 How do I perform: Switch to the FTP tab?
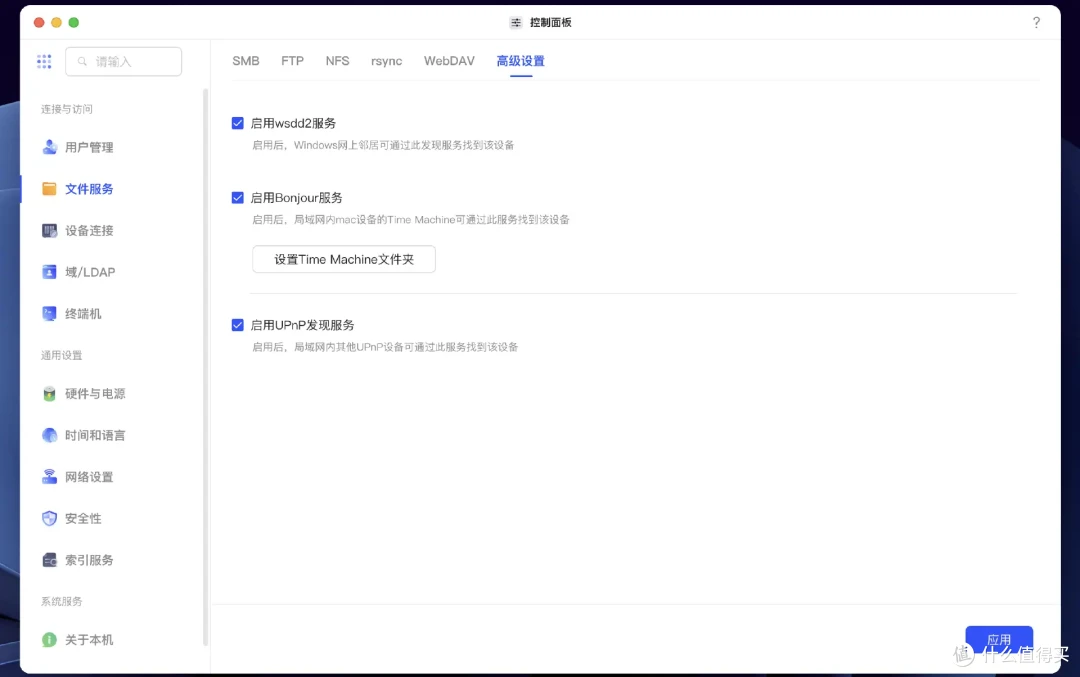tap(292, 61)
